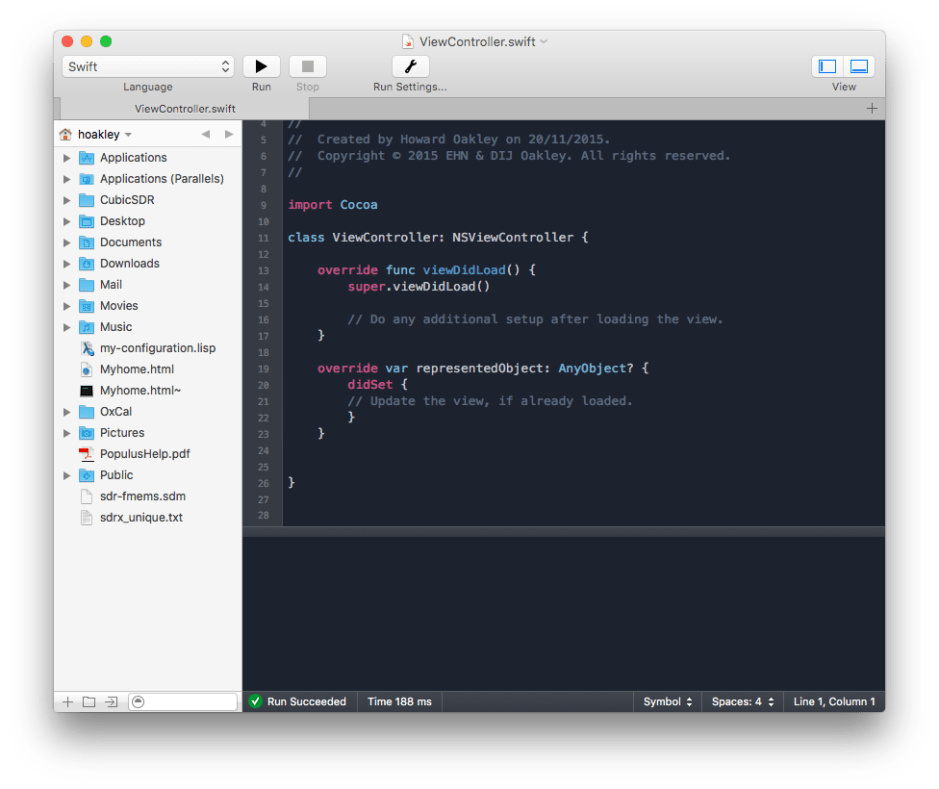Click the new folder icon in sidebar footer
The width and height of the screenshot is (939, 789).
pyautogui.click(x=89, y=702)
